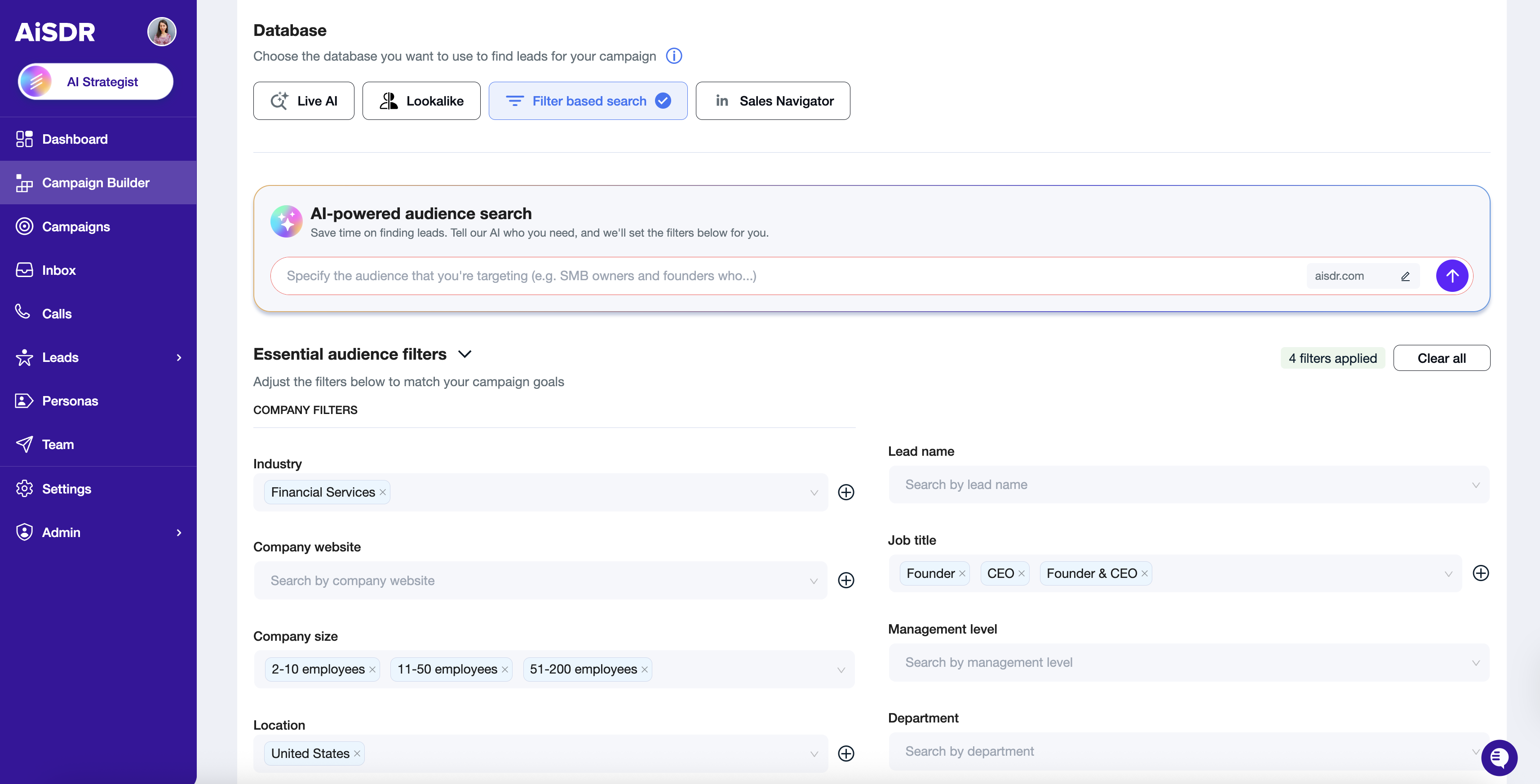The width and height of the screenshot is (1540, 784).
Task: Remove the 2-10 employees tag
Action: point(372,669)
